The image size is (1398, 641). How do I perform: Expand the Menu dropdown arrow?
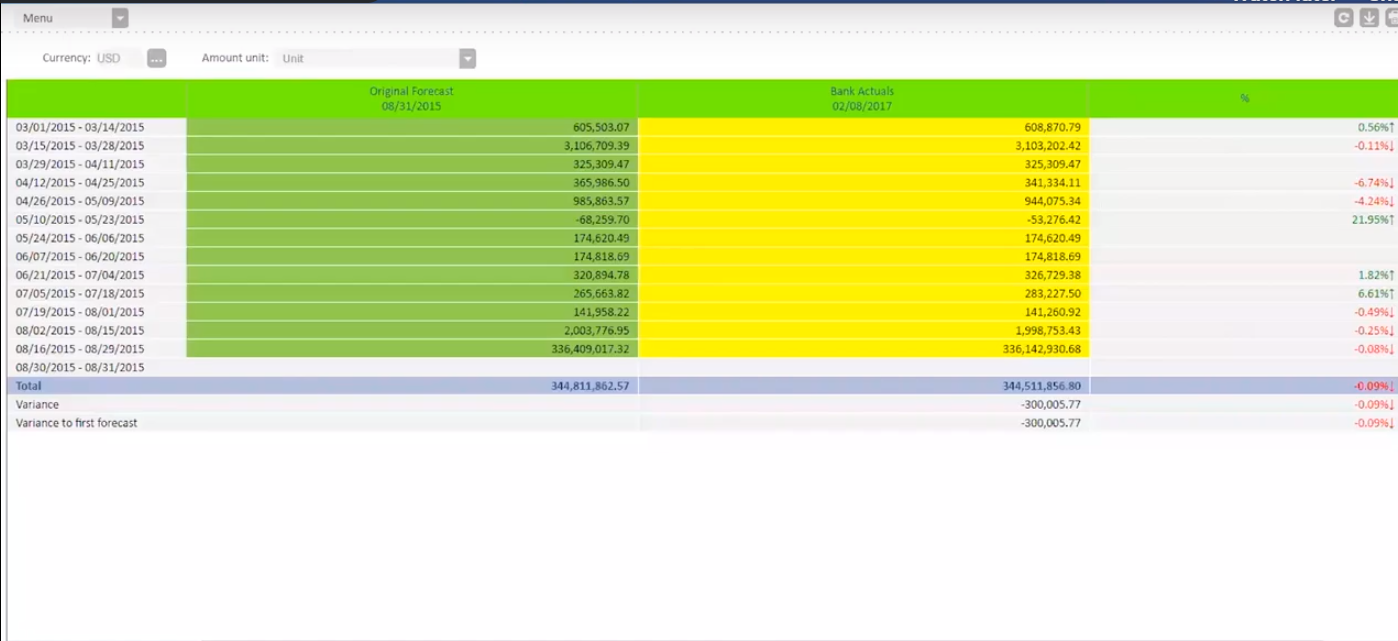(x=120, y=18)
